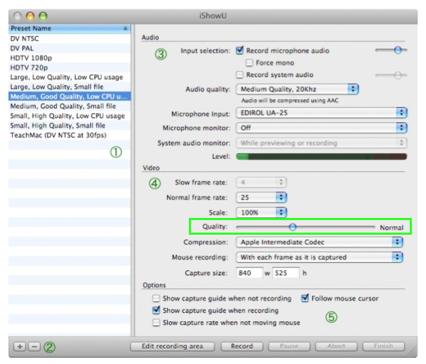The height and width of the screenshot is (364, 426).
Task: Open the Normal frame rate dropdown
Action: tap(261, 197)
